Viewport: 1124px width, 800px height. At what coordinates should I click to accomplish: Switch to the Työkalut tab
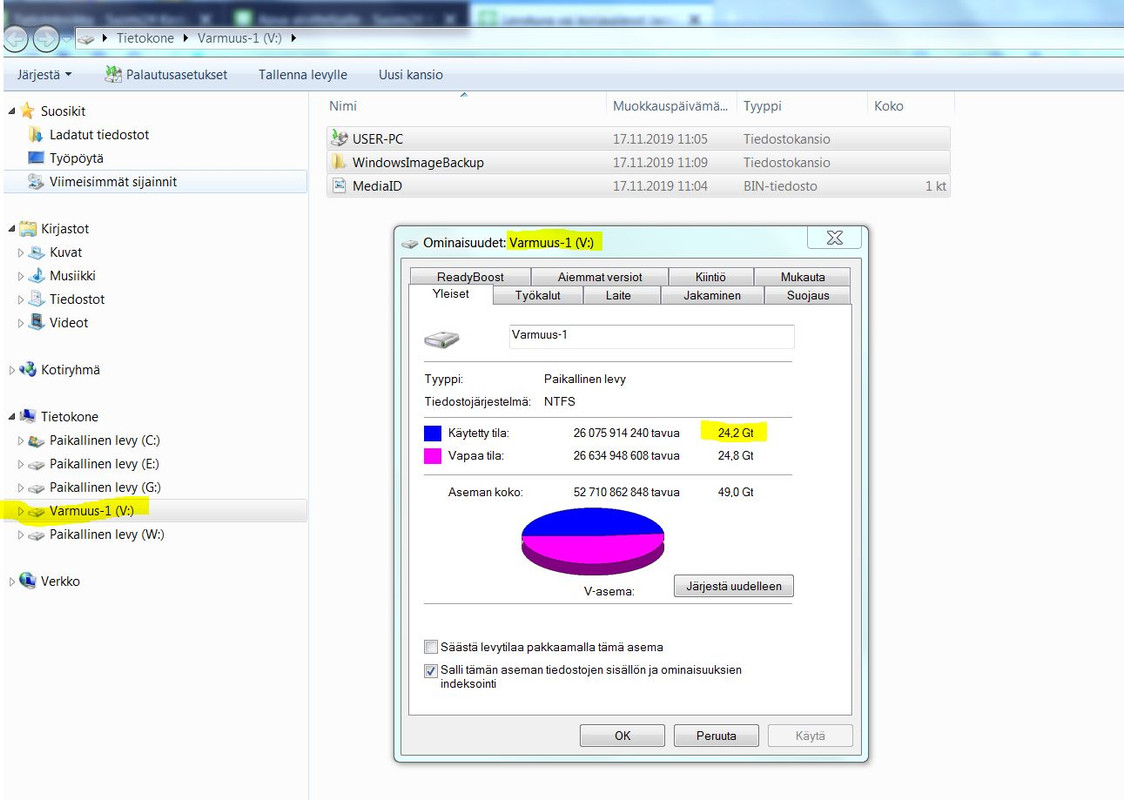538,295
